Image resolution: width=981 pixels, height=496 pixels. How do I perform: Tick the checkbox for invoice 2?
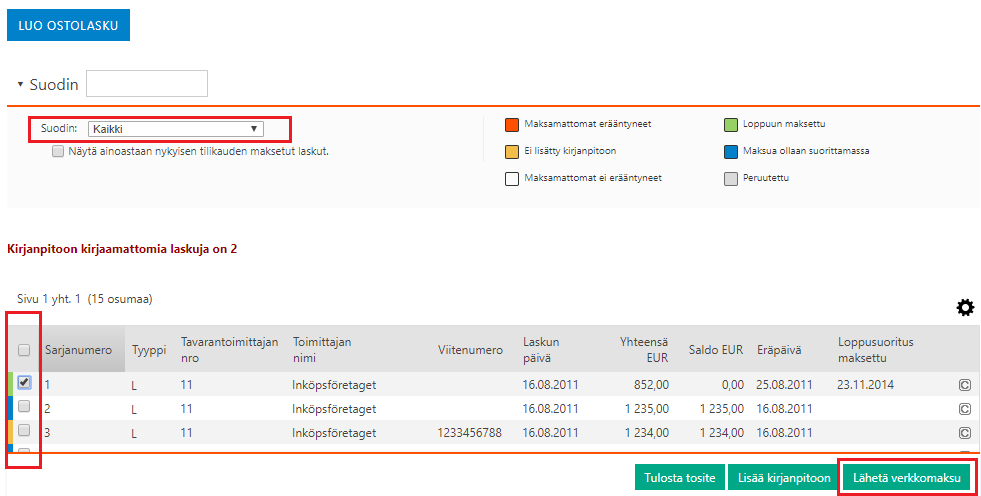25,407
